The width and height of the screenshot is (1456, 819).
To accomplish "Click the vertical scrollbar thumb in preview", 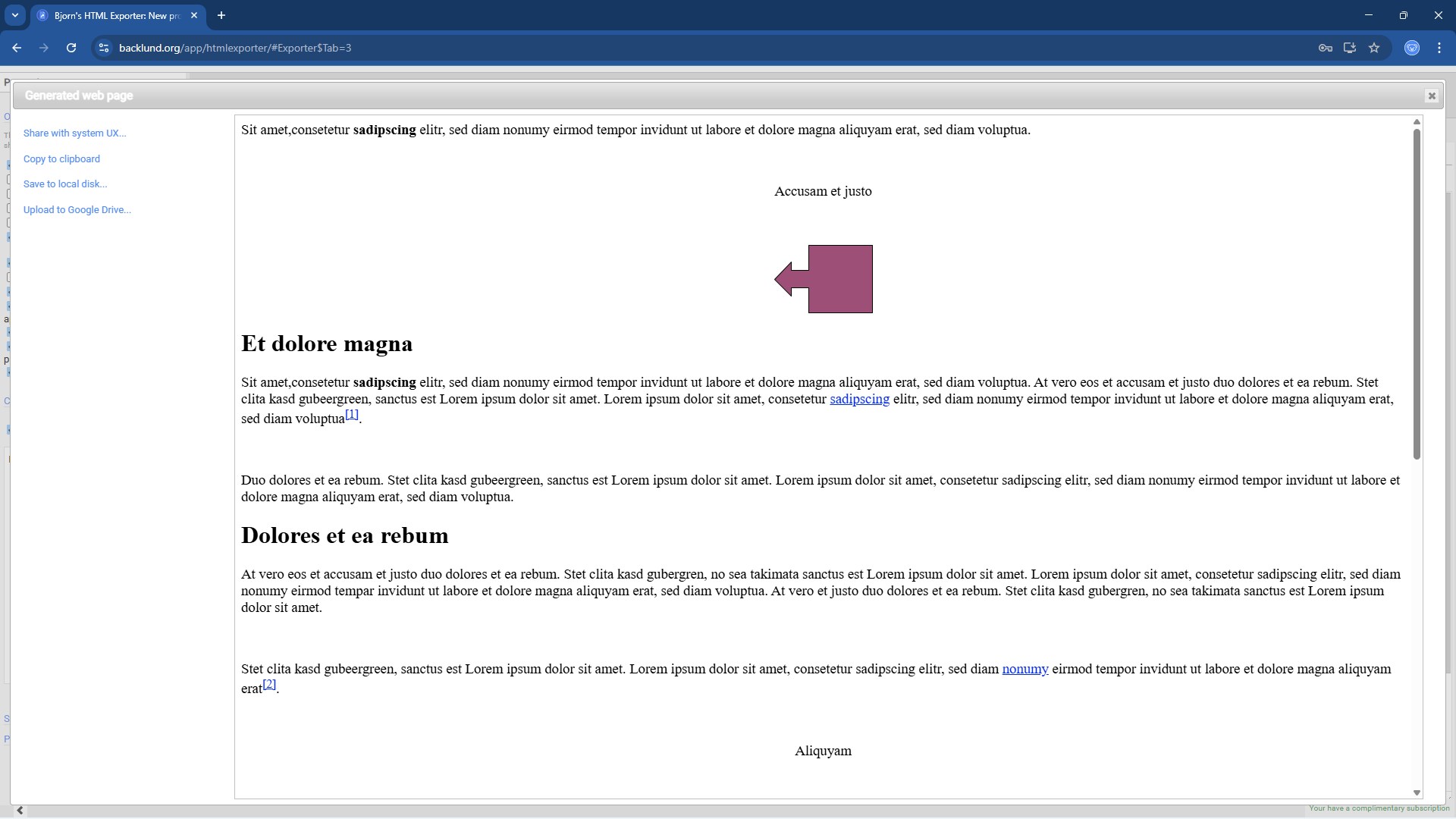I will click(1416, 294).
